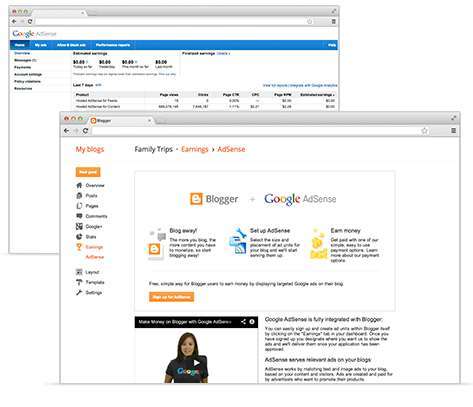Select the Blogger browser tab
This screenshot has width=473, height=407.
pos(120,121)
